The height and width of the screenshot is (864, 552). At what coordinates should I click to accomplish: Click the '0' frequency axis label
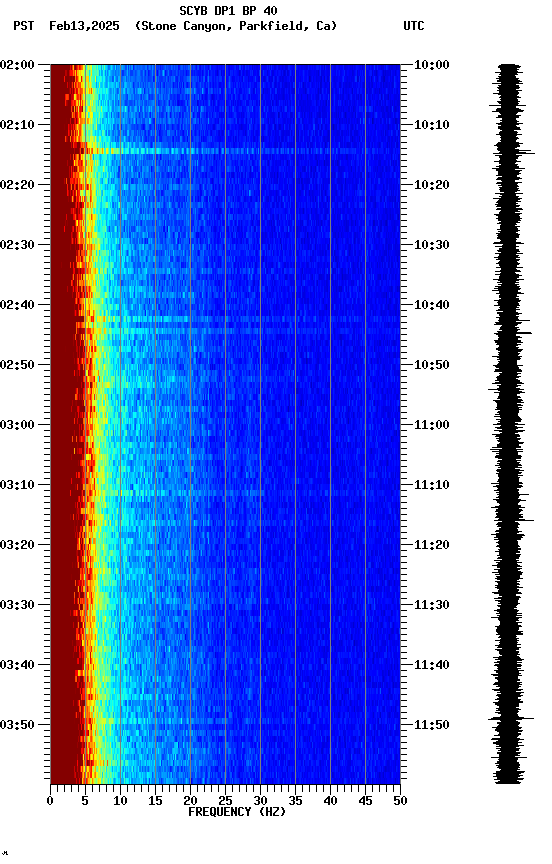point(50,801)
